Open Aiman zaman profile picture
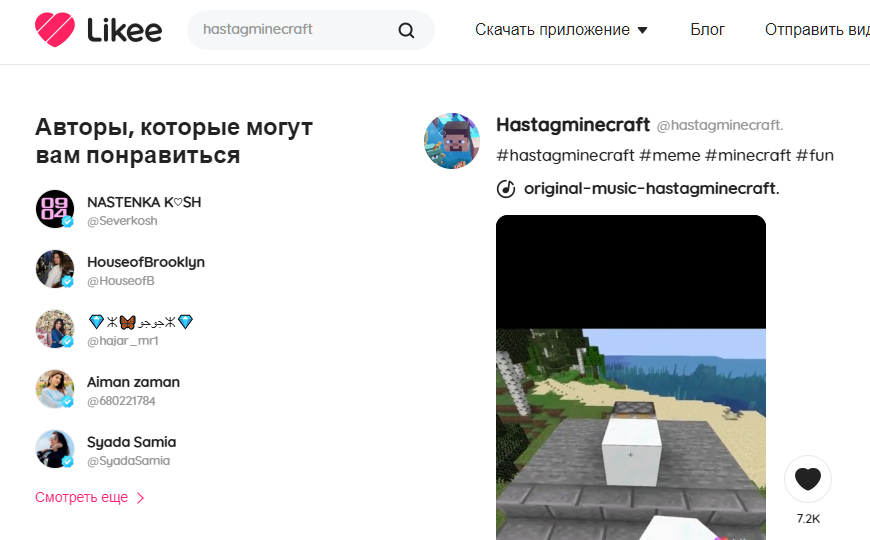Viewport: 870px width, 540px height. click(x=55, y=389)
